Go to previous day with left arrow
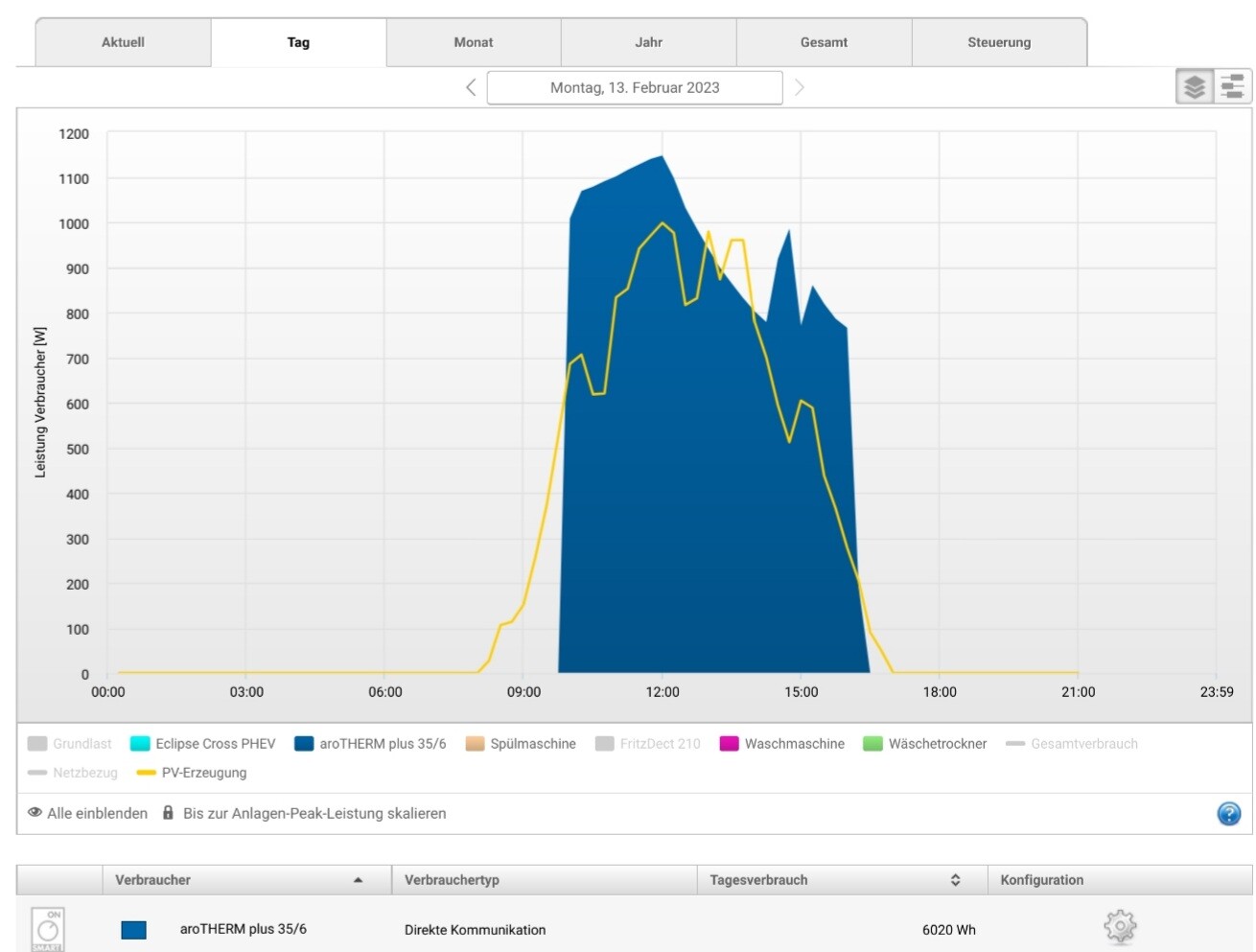The image size is (1256, 952). (x=471, y=87)
